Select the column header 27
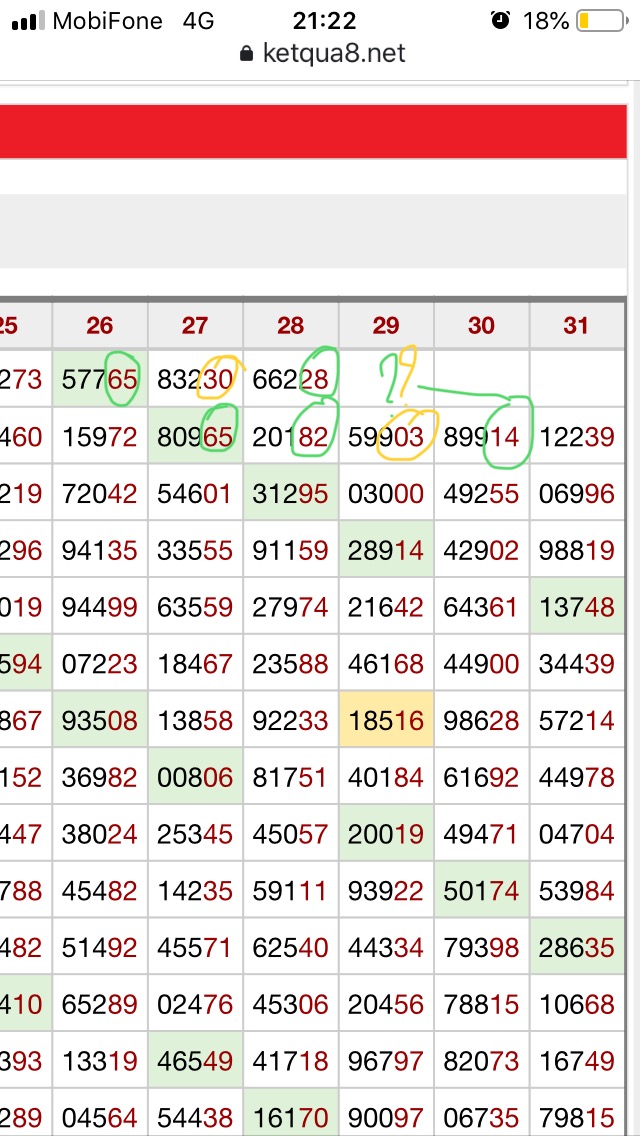640x1136 pixels. pos(195,325)
